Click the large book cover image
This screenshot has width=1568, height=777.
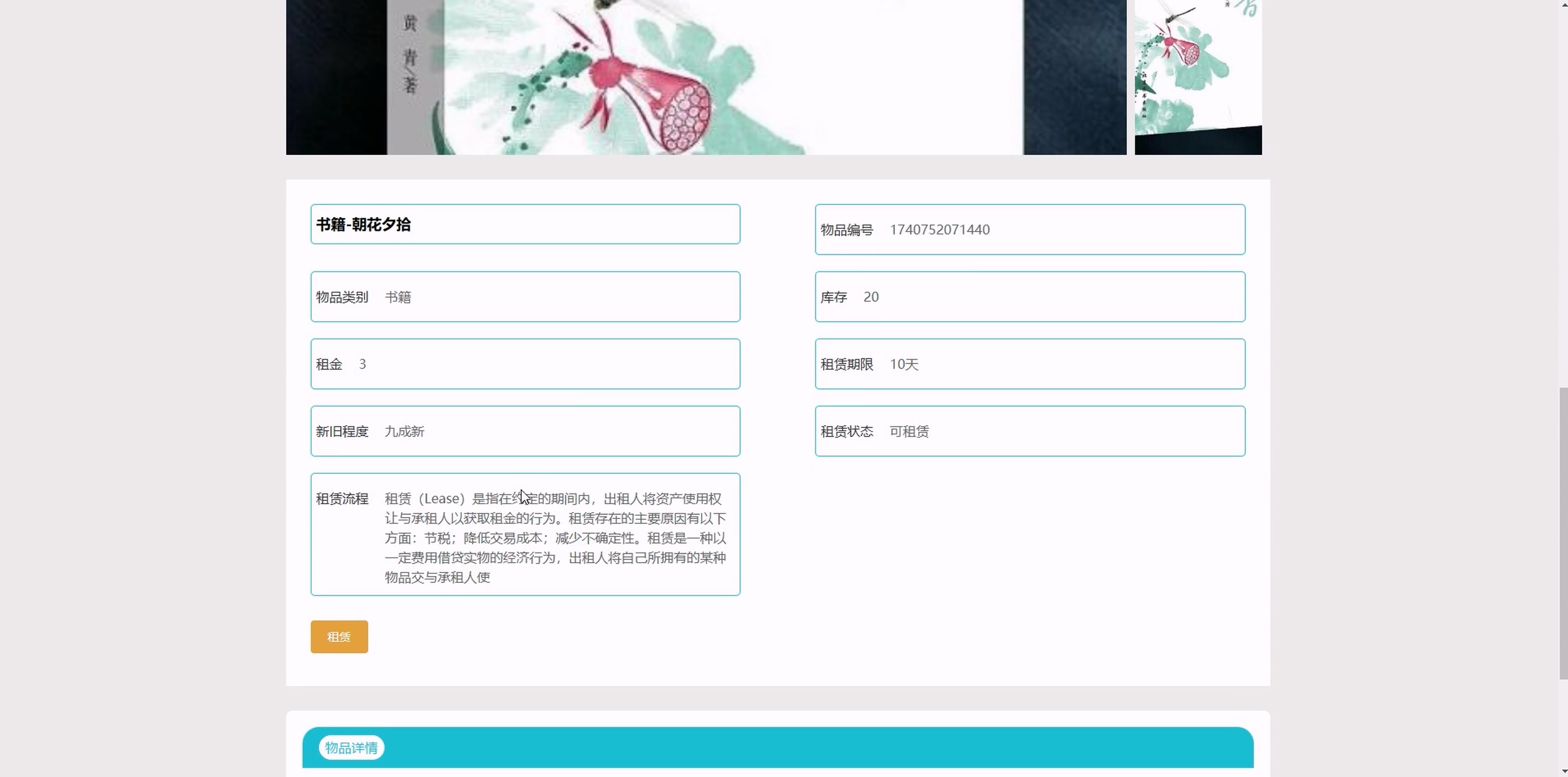click(x=705, y=76)
